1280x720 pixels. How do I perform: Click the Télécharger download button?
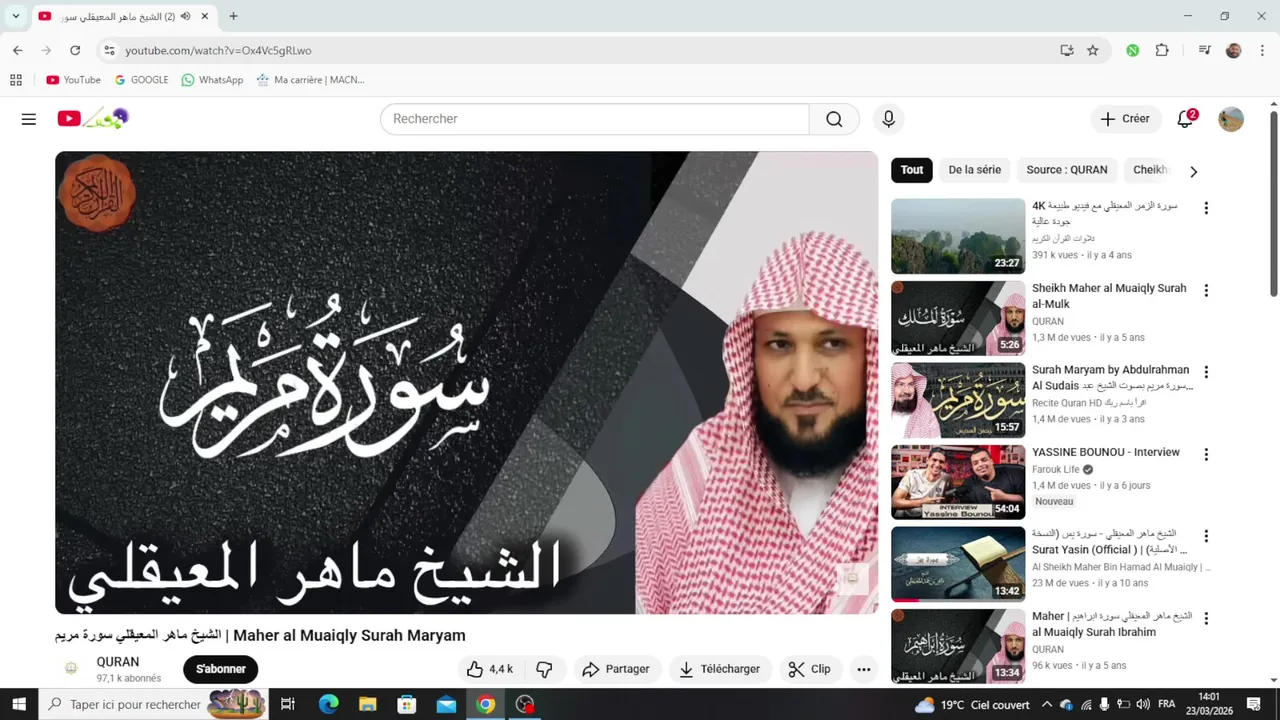pyautogui.click(x=719, y=669)
